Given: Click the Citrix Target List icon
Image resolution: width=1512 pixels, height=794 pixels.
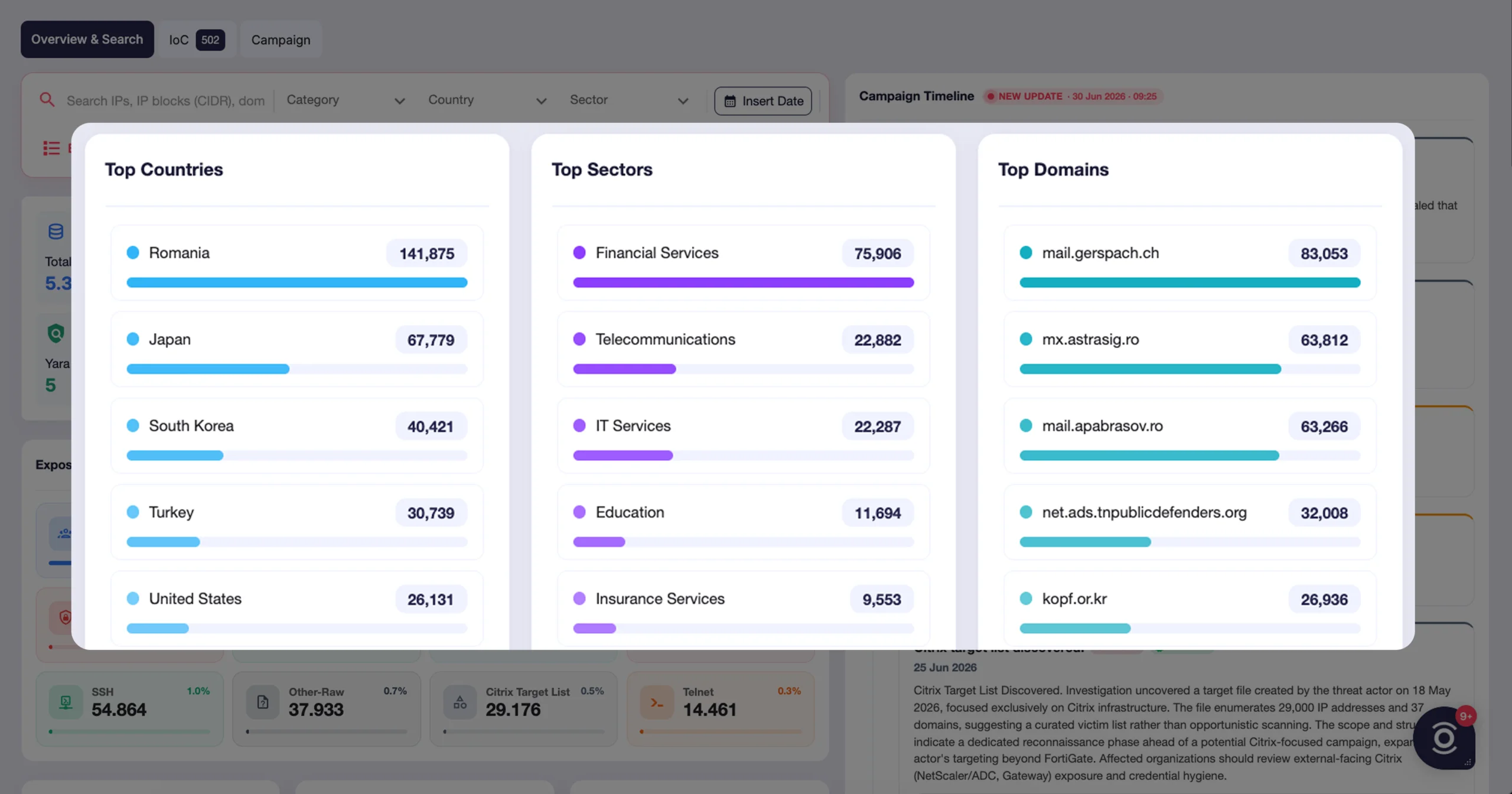Looking at the screenshot, I should pos(460,702).
